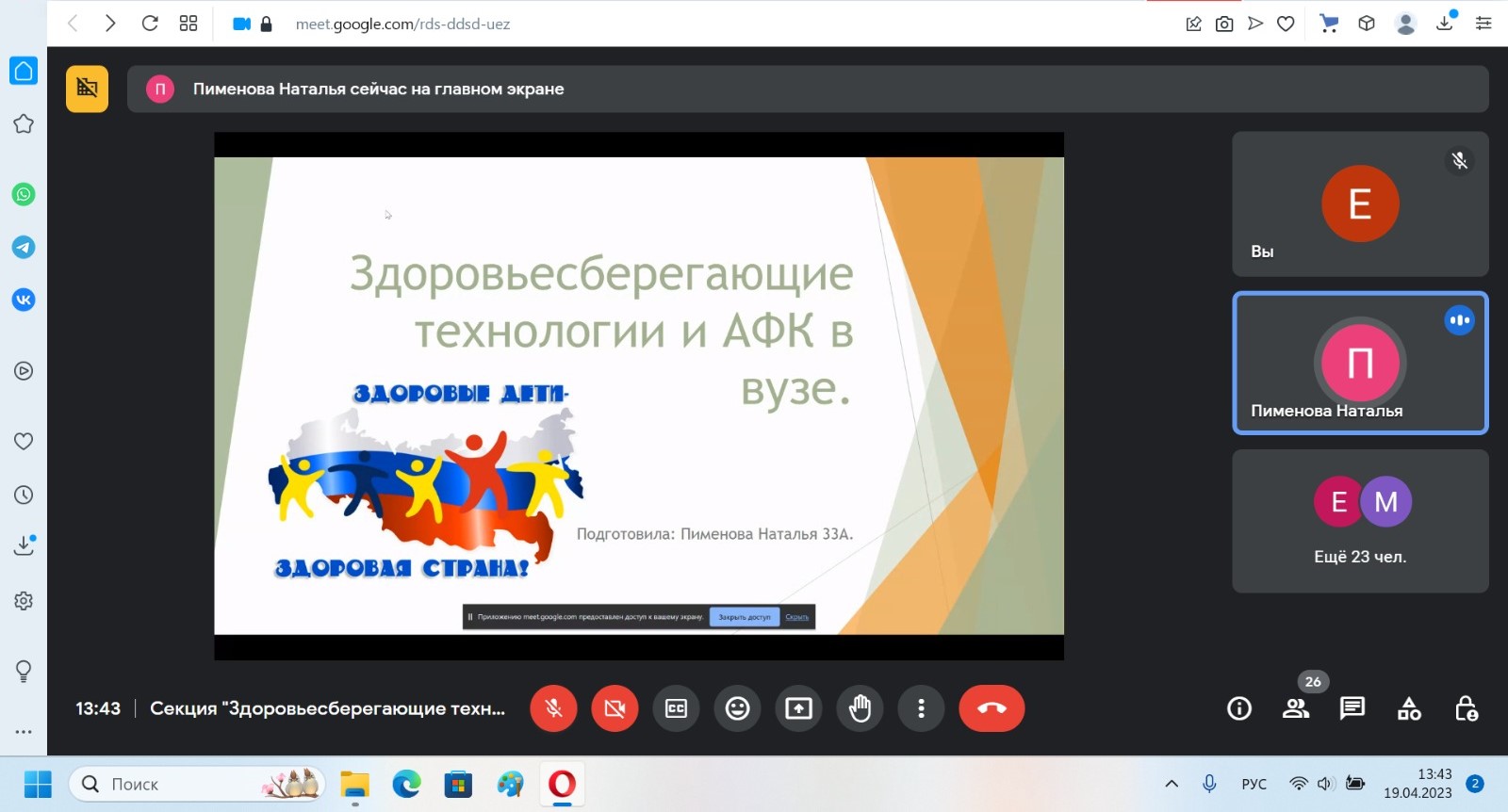Click the present screen button
The width and height of the screenshot is (1508, 812).
798,708
